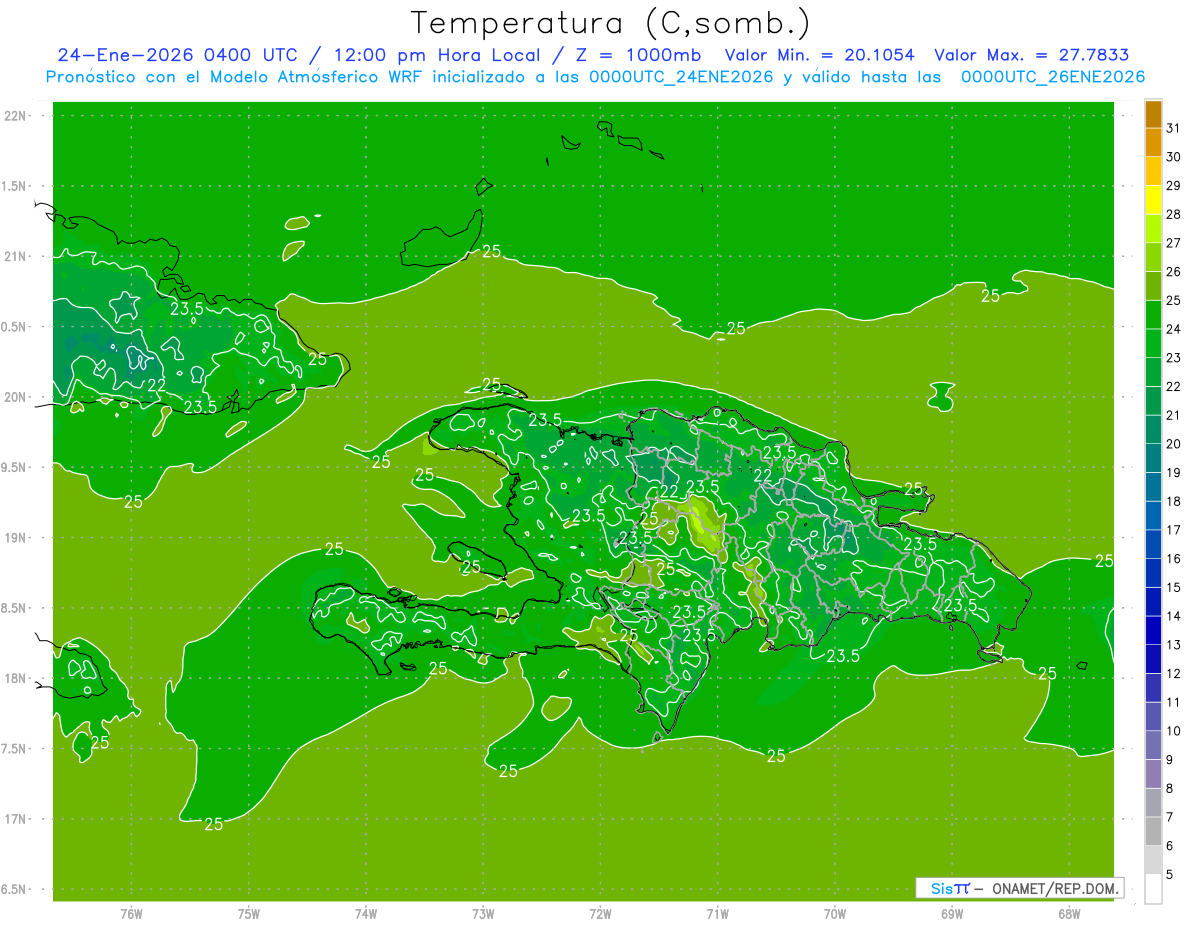Click the '18N' latitude axis label
The width and height of the screenshot is (1200, 927).
(17, 679)
